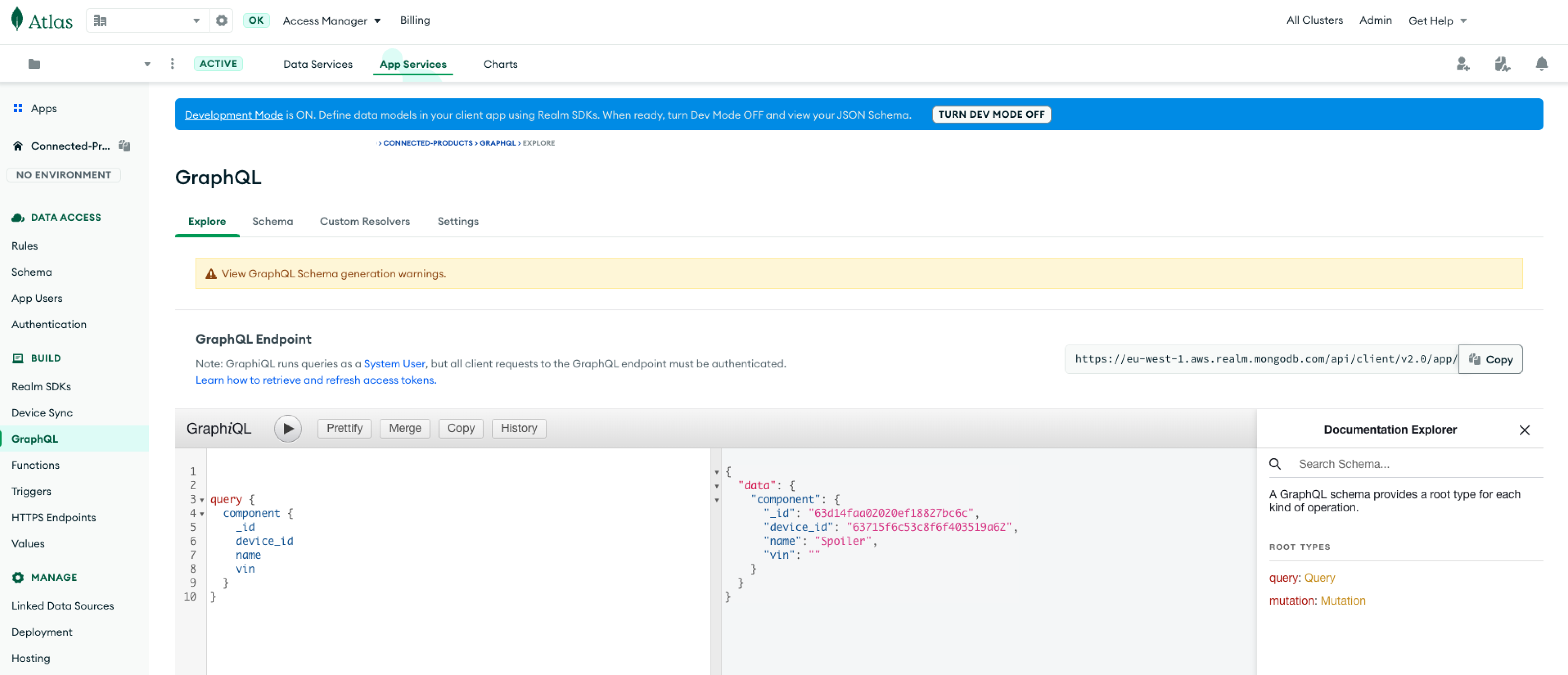Open Billing in the top bar
This screenshot has height=675, width=1568.
(x=415, y=20)
